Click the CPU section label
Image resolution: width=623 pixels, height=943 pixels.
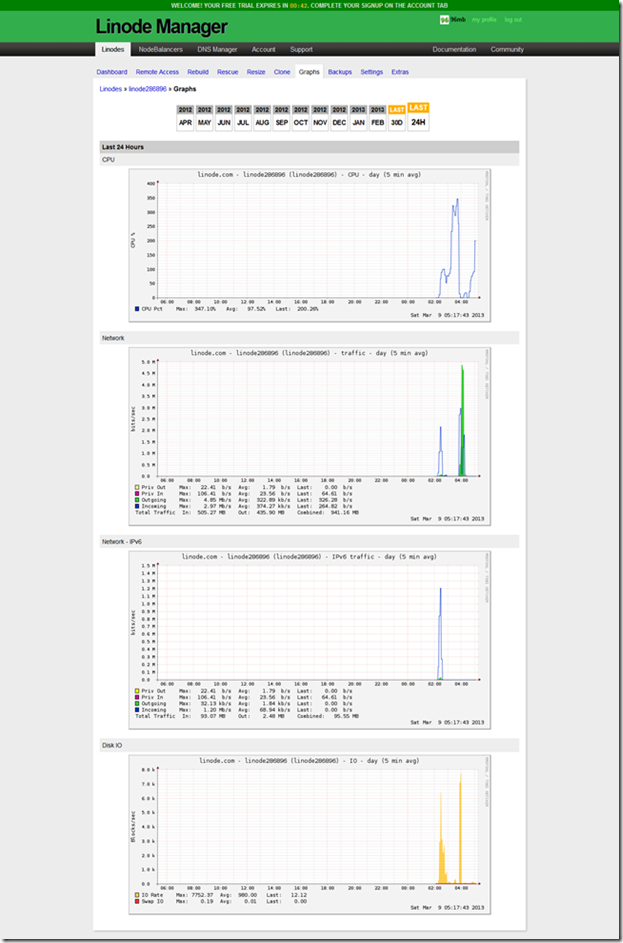[108, 160]
